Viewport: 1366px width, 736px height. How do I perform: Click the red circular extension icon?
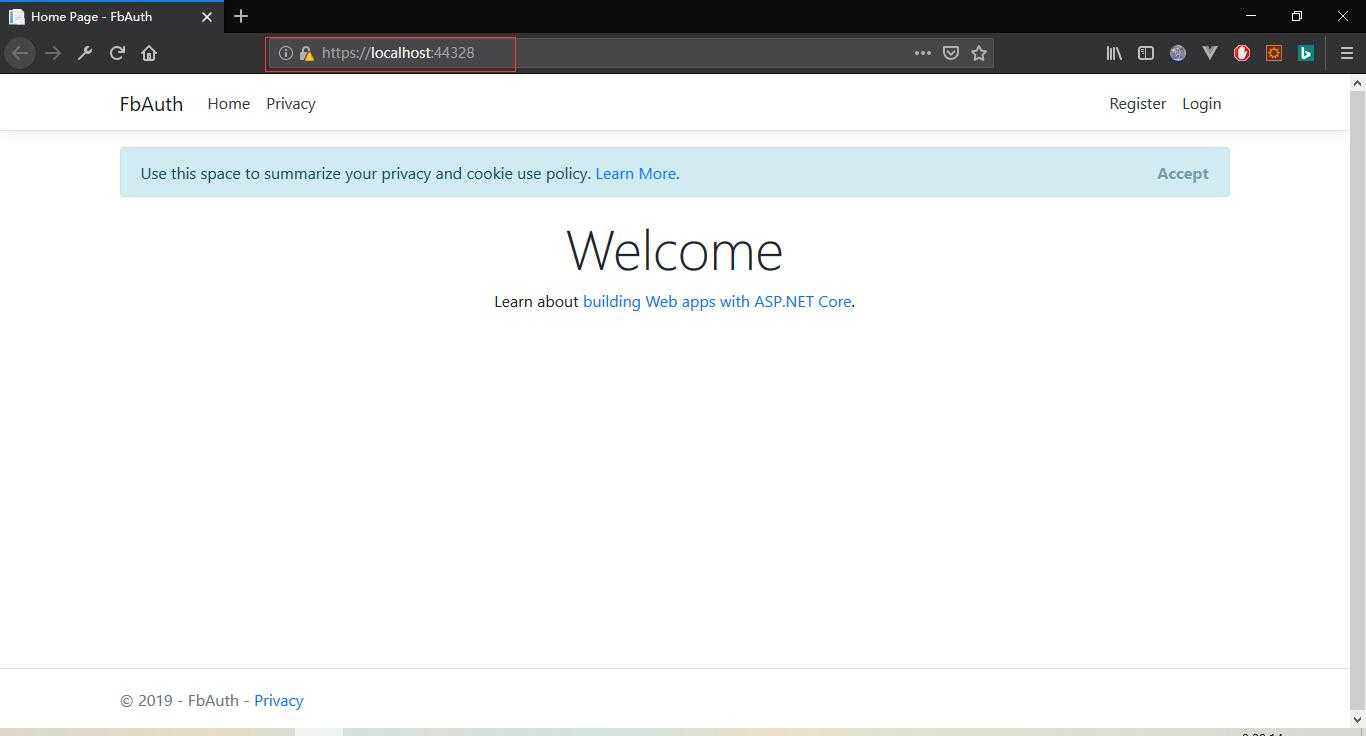click(x=1242, y=53)
